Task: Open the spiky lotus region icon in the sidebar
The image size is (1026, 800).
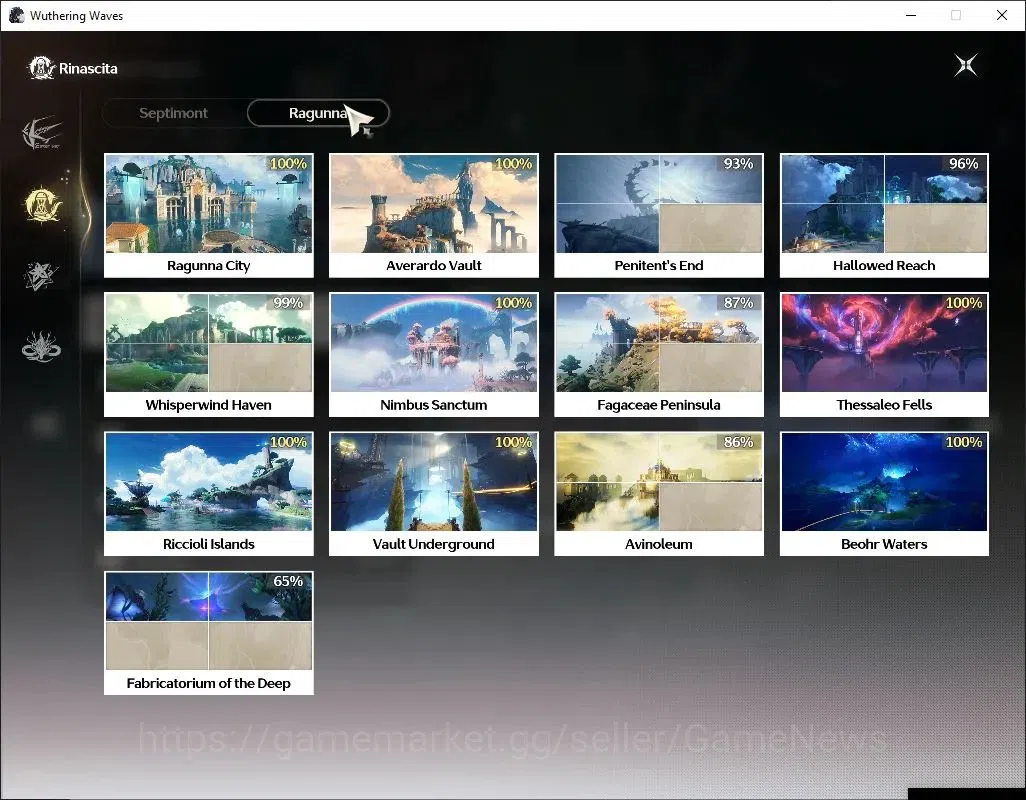Action: tap(41, 347)
